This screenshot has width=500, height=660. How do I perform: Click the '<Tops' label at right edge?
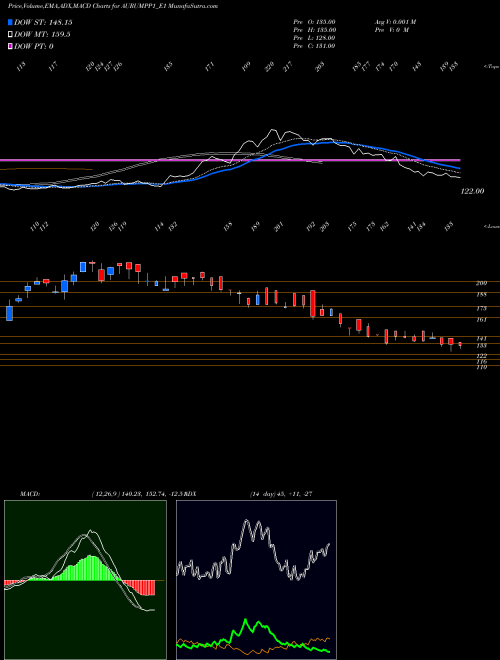pyautogui.click(x=491, y=67)
